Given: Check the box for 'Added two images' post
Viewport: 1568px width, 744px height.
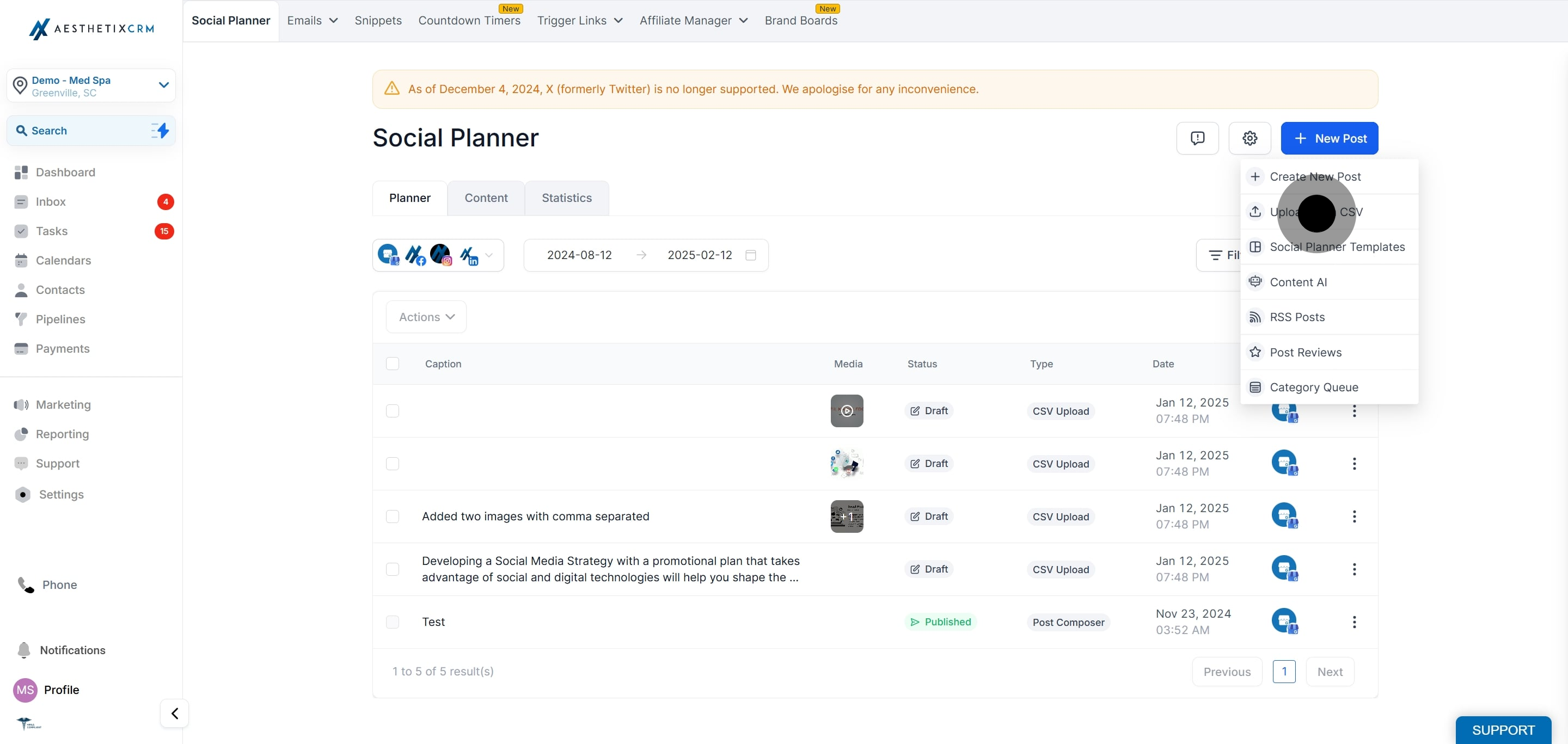Looking at the screenshot, I should 393,517.
